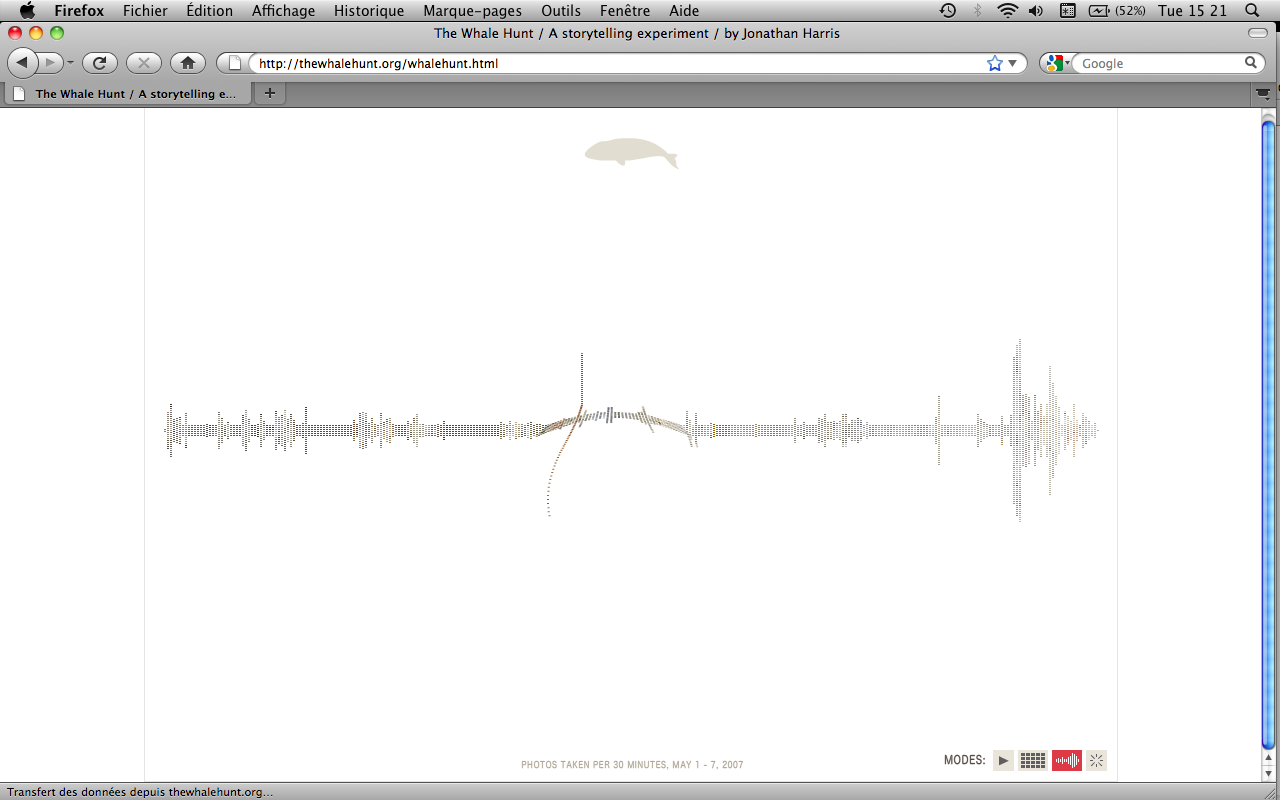
Task: Open the Édition menu
Action: (x=209, y=11)
